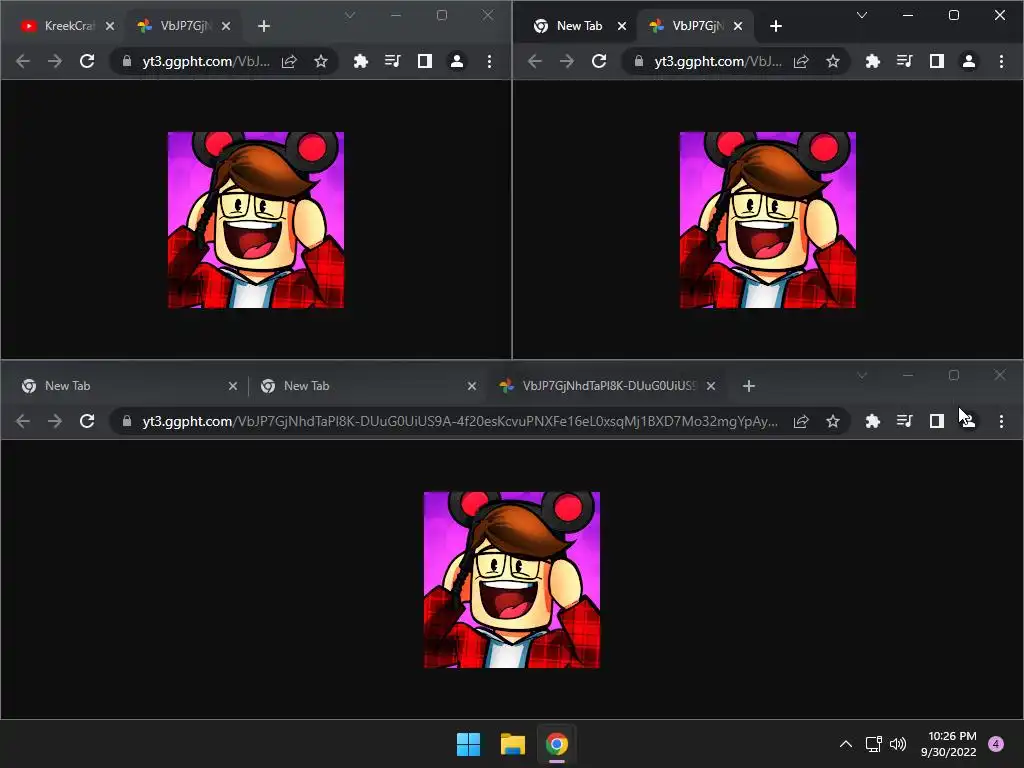This screenshot has width=1024, height=768.
Task: Click forward arrow in bottom Chrome window
Action: pos(55,421)
